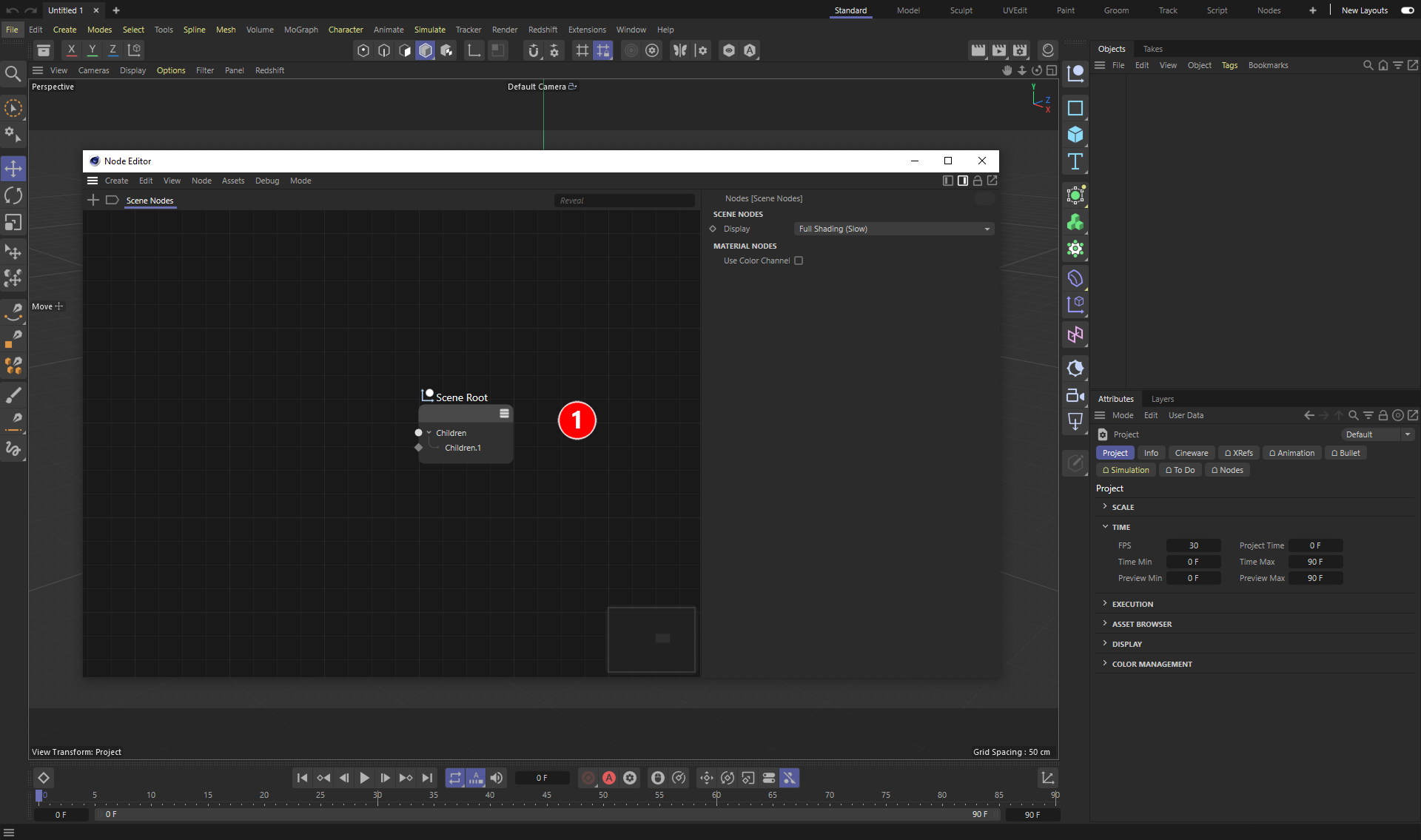Toggle the X axis lock
The width and height of the screenshot is (1421, 840).
coord(71,50)
